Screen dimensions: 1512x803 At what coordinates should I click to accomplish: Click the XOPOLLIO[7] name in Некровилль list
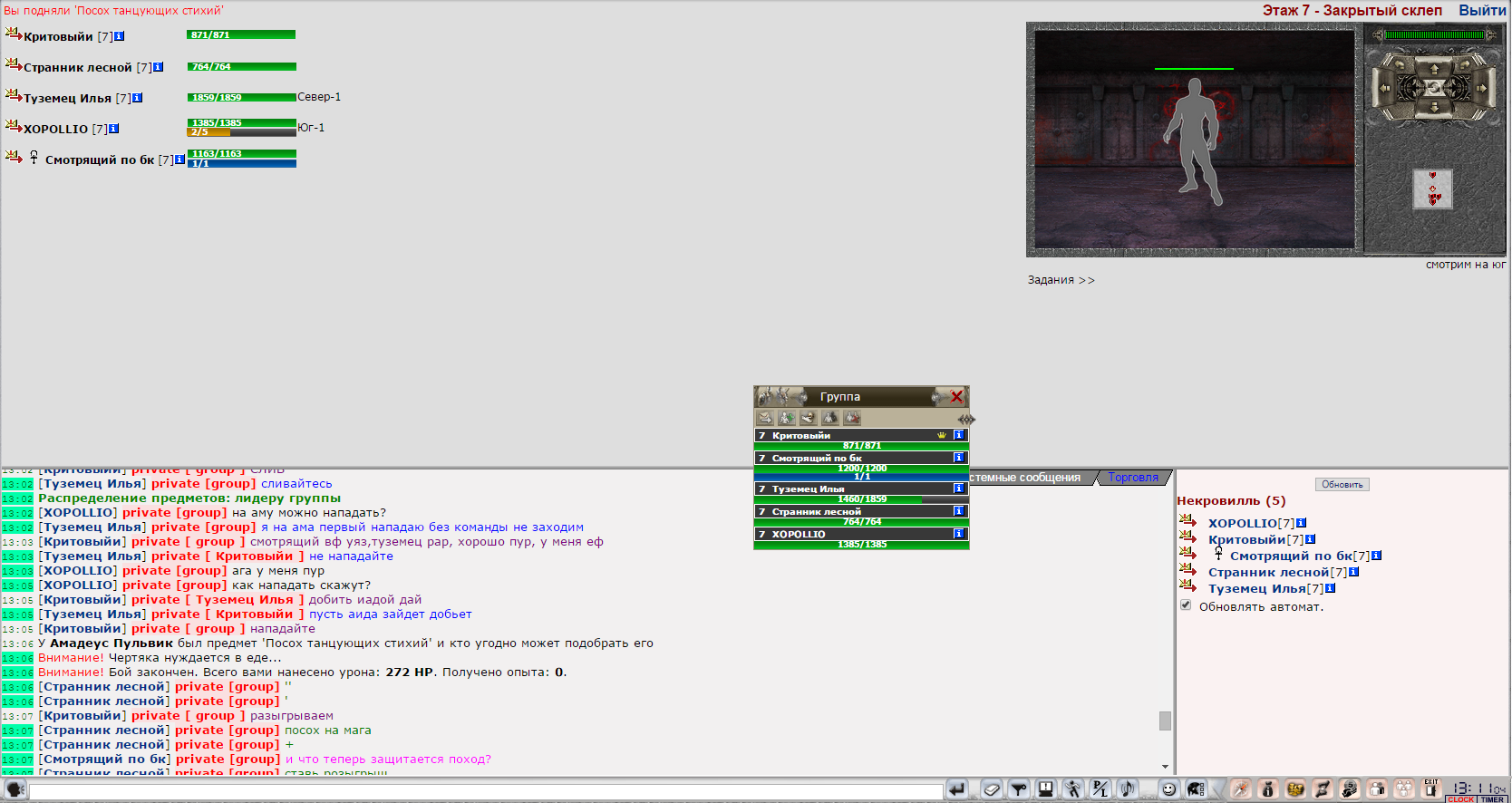click(1251, 523)
